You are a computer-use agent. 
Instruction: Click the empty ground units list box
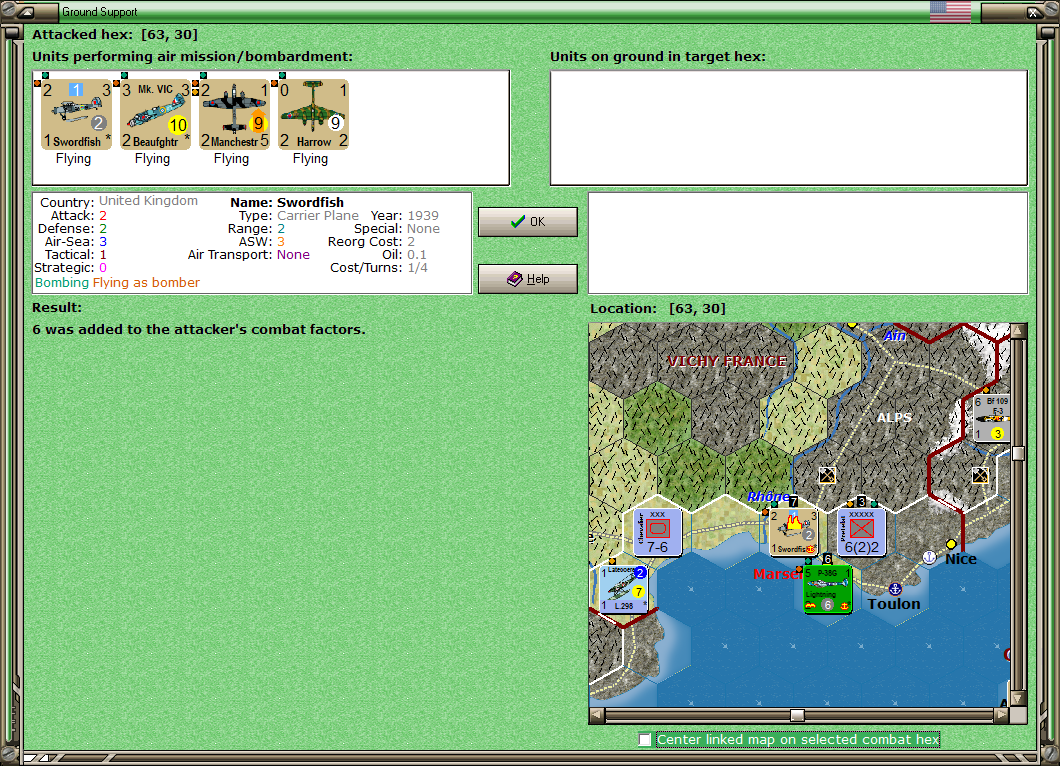click(789, 128)
